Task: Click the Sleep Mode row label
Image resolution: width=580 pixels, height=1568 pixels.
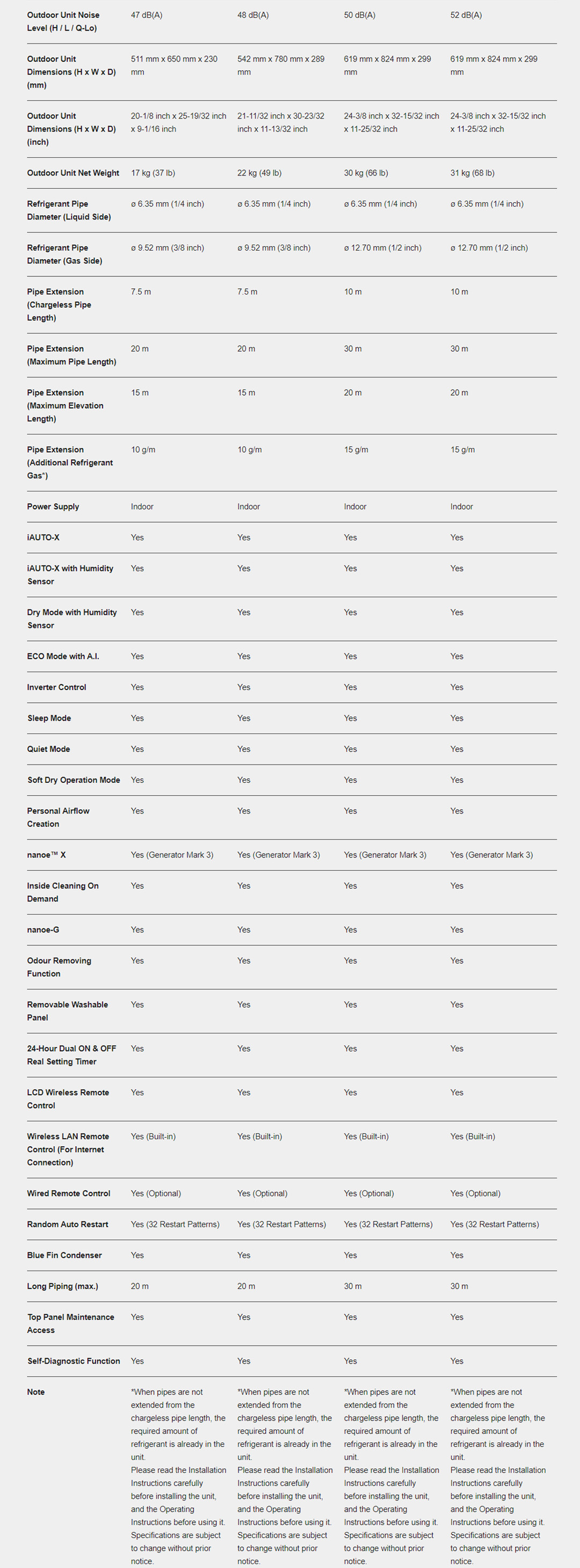Action: pyautogui.click(x=49, y=718)
